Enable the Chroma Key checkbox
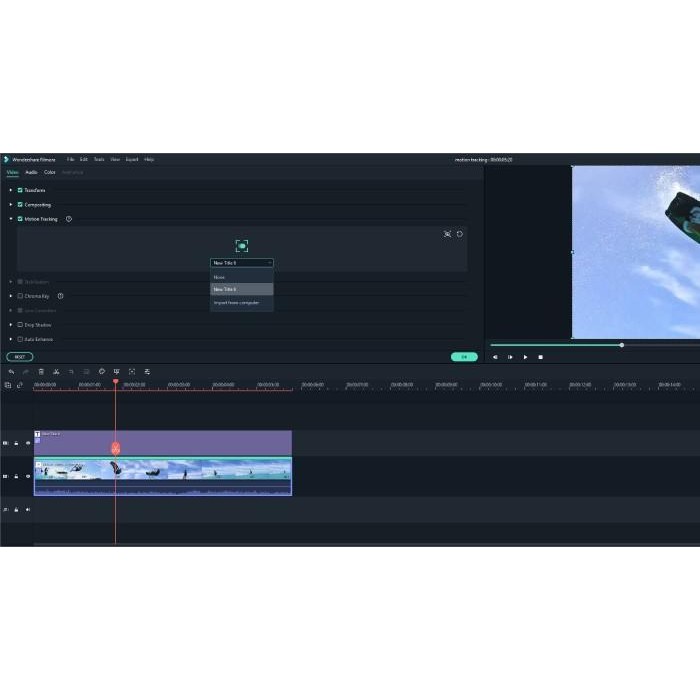Screen dimensions: 700x700 tap(20, 296)
